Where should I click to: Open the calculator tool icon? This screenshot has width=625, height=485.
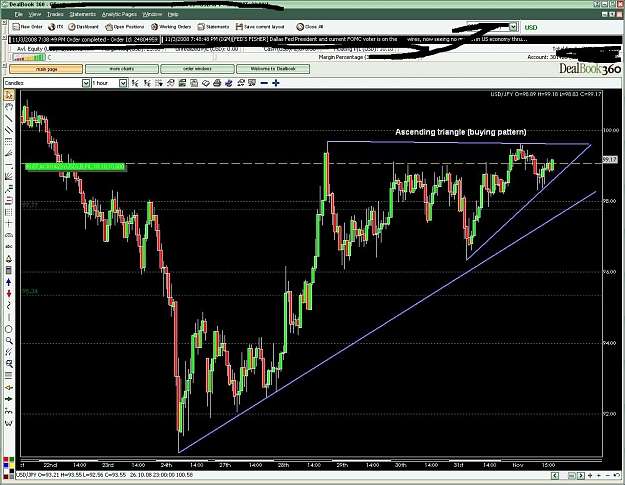(9, 271)
